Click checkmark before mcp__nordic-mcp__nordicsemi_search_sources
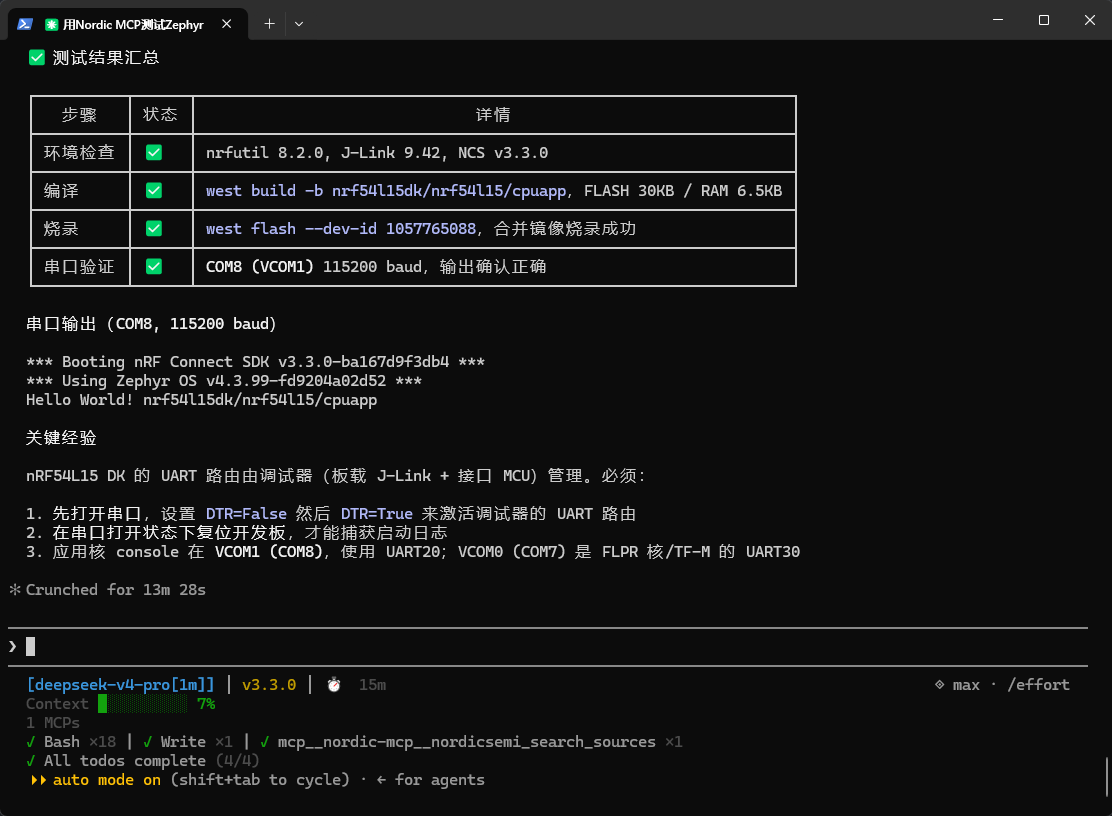Screen dimensions: 1112x816 tap(265, 742)
